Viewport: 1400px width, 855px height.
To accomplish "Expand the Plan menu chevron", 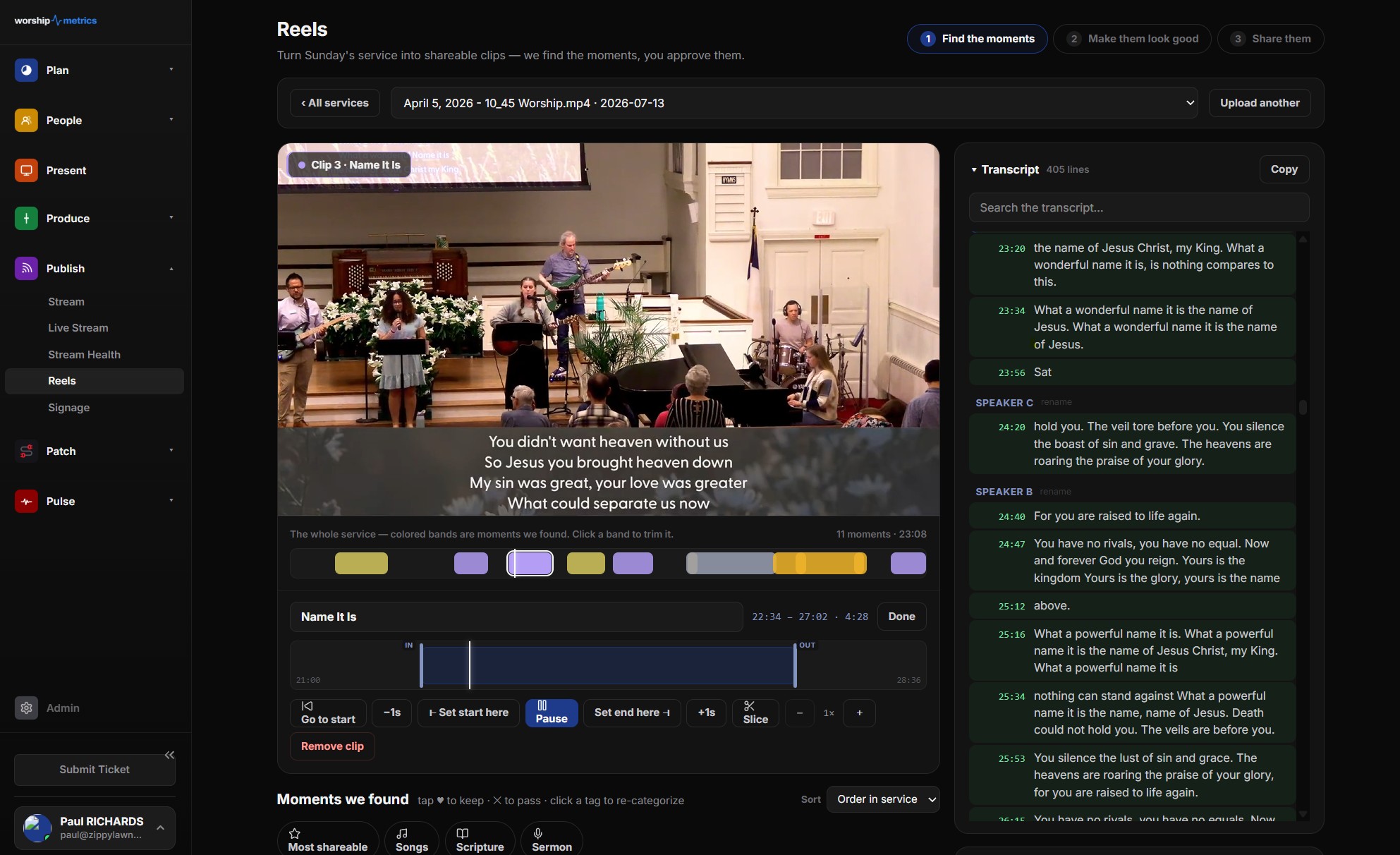I will (x=171, y=69).
